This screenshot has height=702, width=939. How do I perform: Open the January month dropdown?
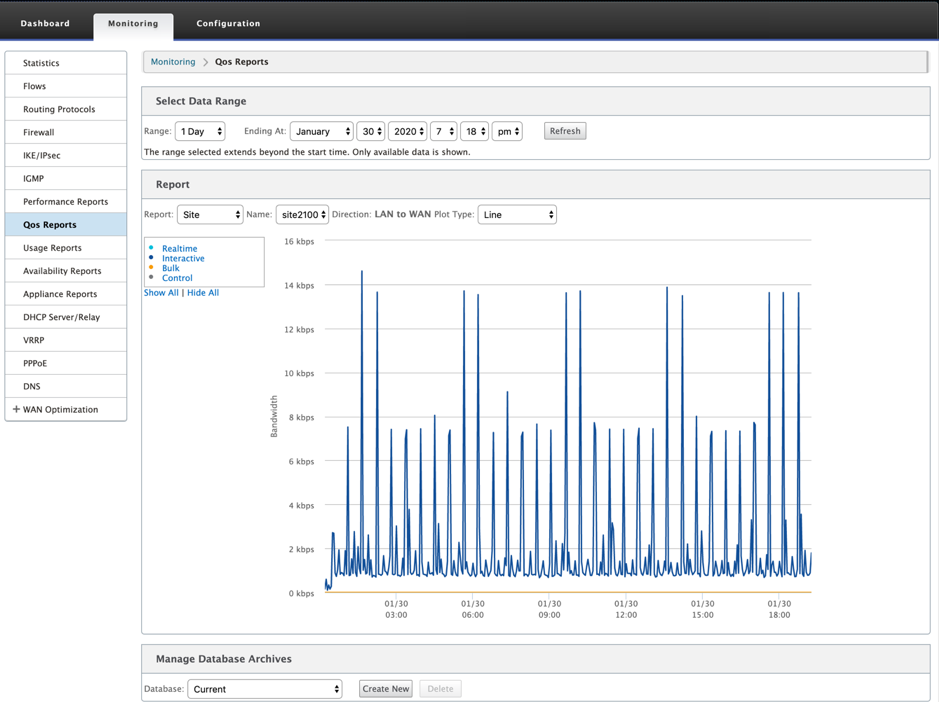322,131
